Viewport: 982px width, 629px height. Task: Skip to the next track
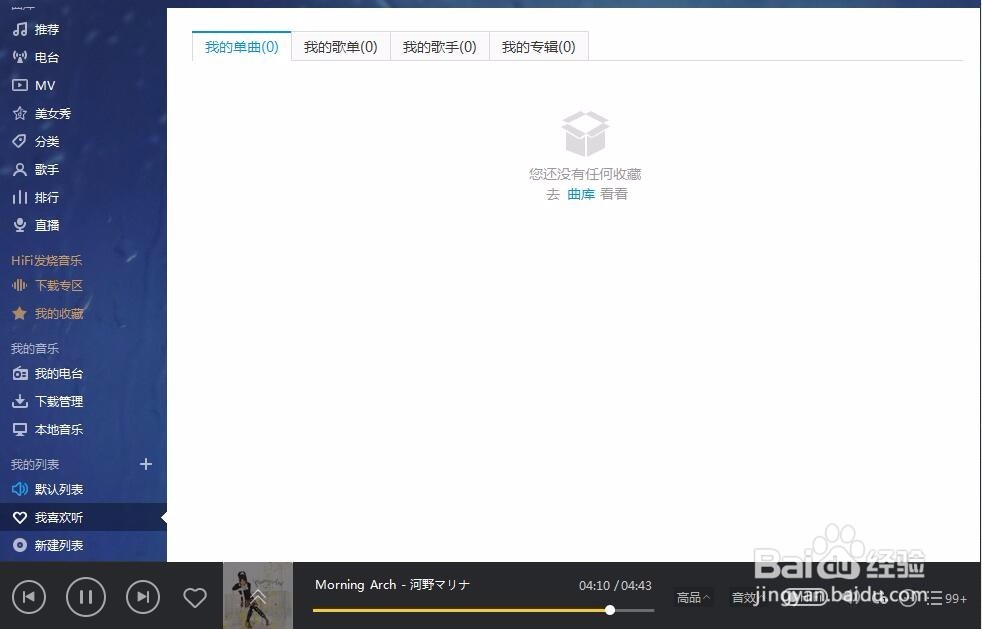[x=143, y=597]
